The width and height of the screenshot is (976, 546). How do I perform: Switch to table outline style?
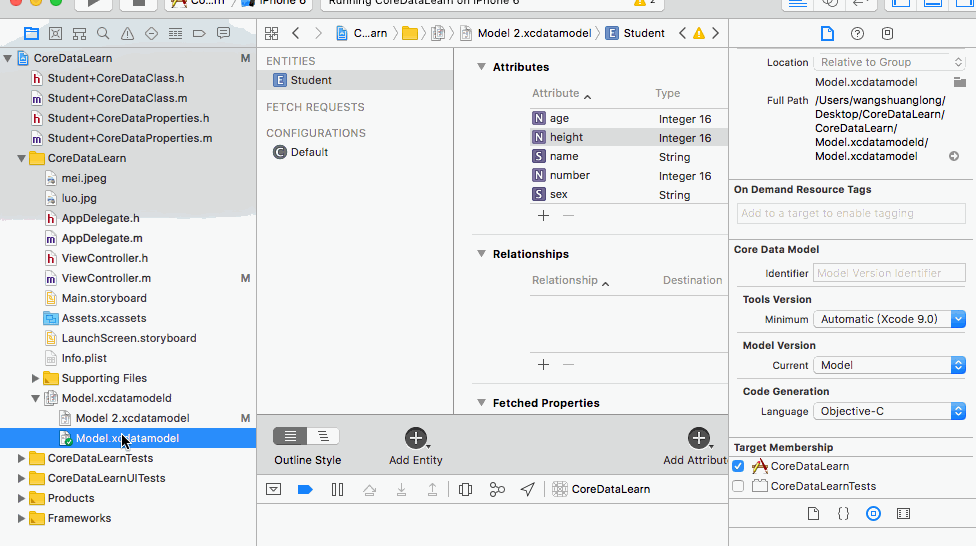pos(290,436)
